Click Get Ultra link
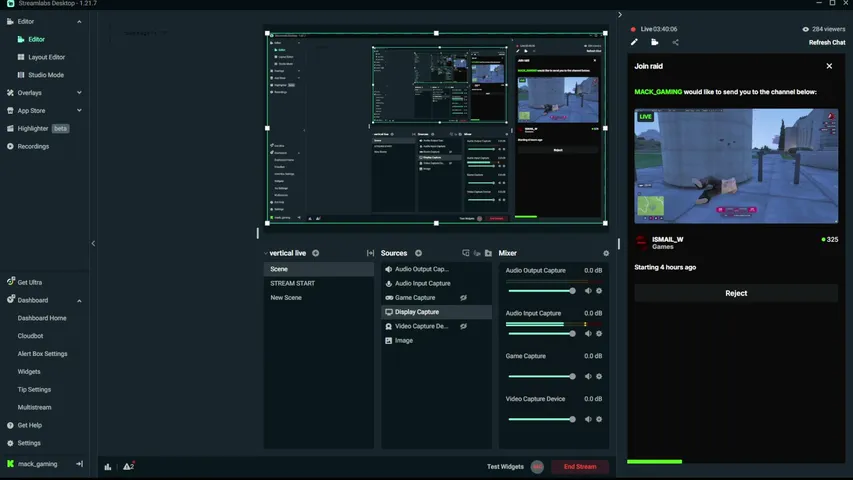853x480 pixels. [24, 282]
